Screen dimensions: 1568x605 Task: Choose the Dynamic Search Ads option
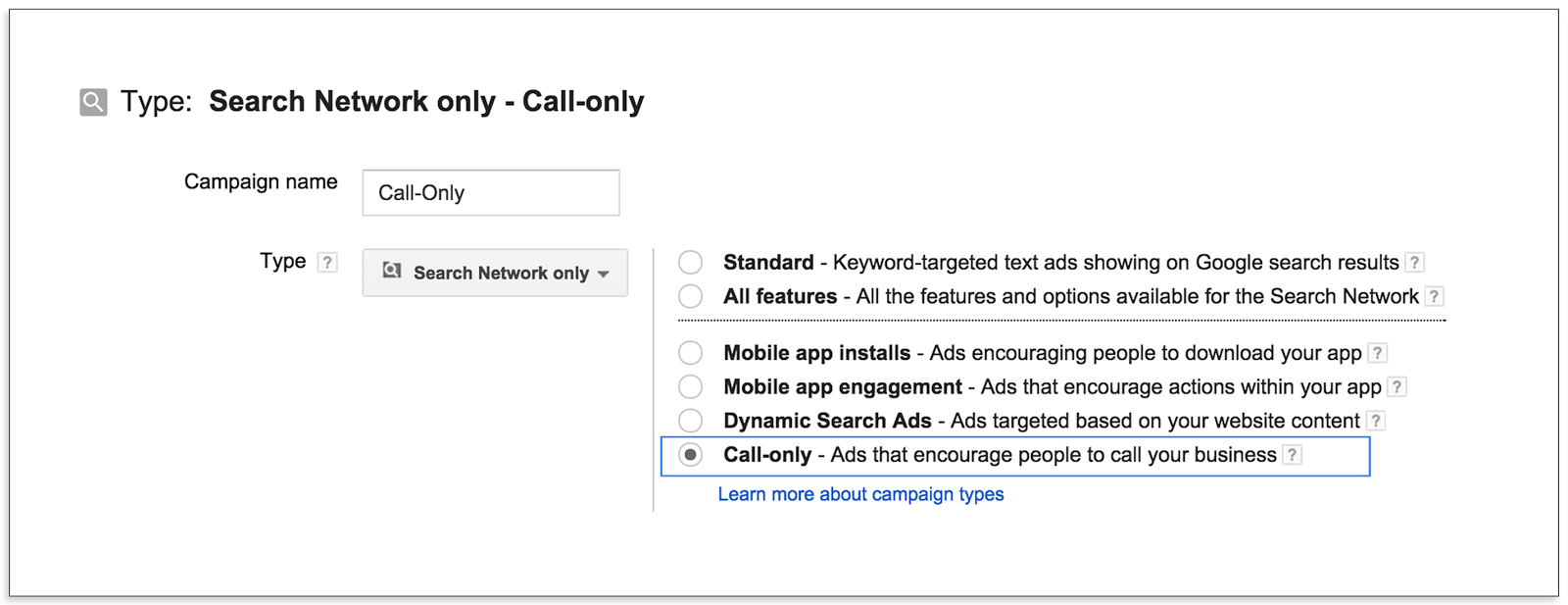pos(690,421)
